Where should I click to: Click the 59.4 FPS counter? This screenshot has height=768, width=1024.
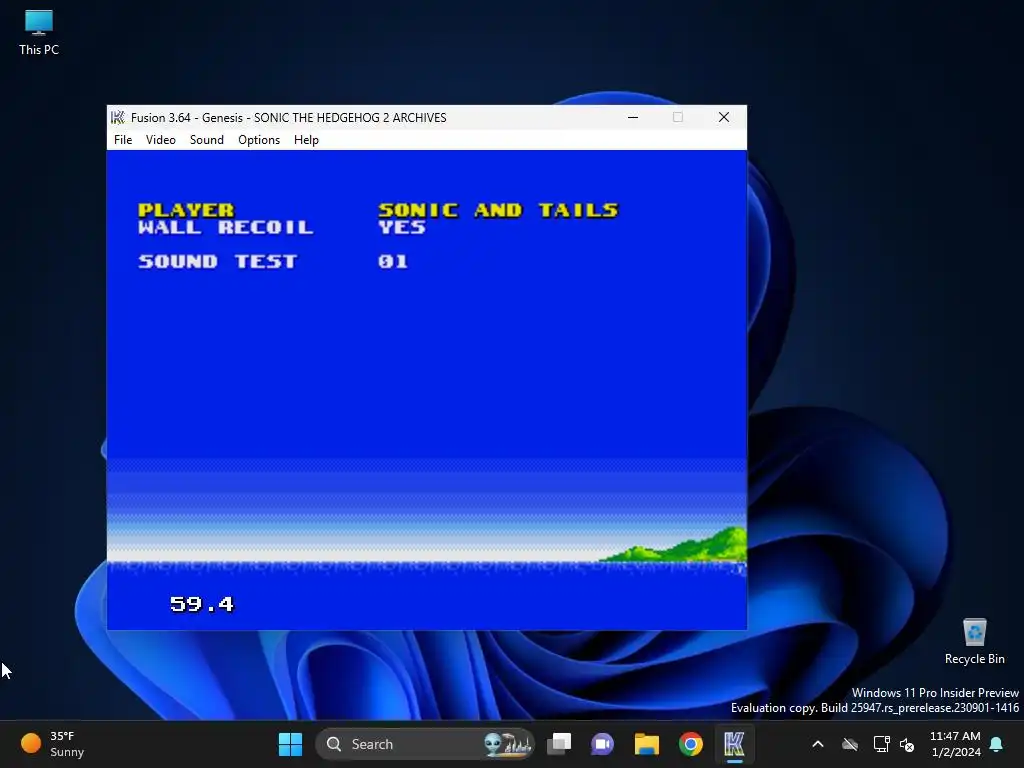[x=202, y=604]
